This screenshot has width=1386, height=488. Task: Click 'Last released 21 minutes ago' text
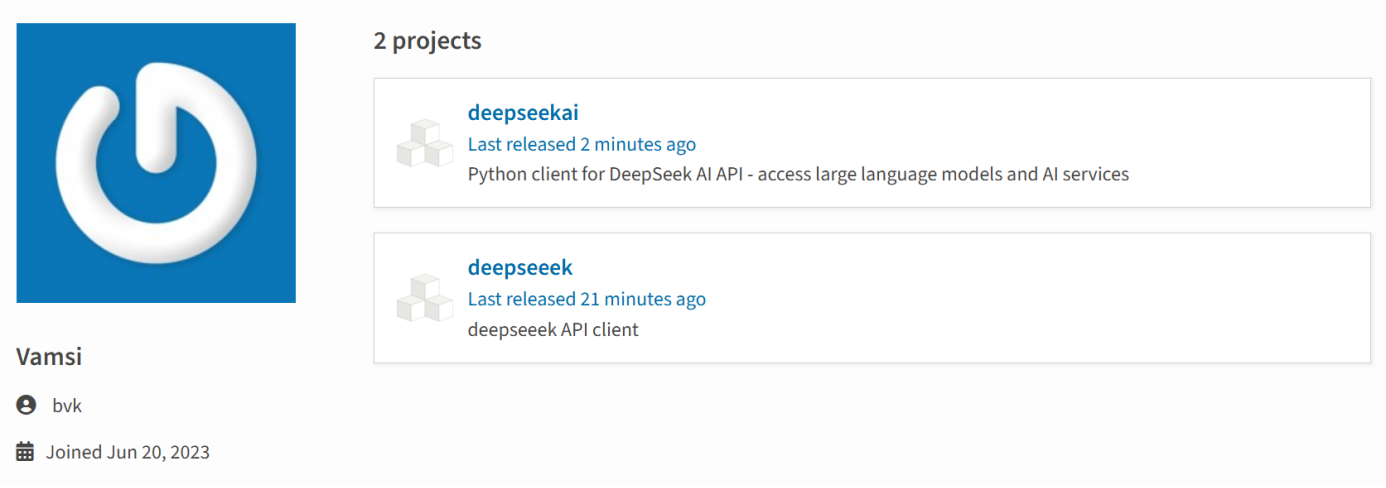[x=587, y=299]
